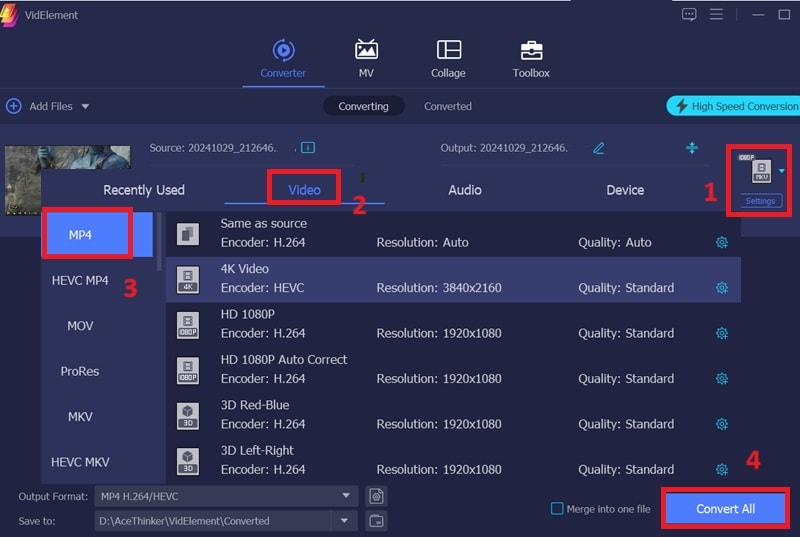Click the 3D Left-Right cube icon
This screenshot has width=800, height=537.
[x=188, y=461]
